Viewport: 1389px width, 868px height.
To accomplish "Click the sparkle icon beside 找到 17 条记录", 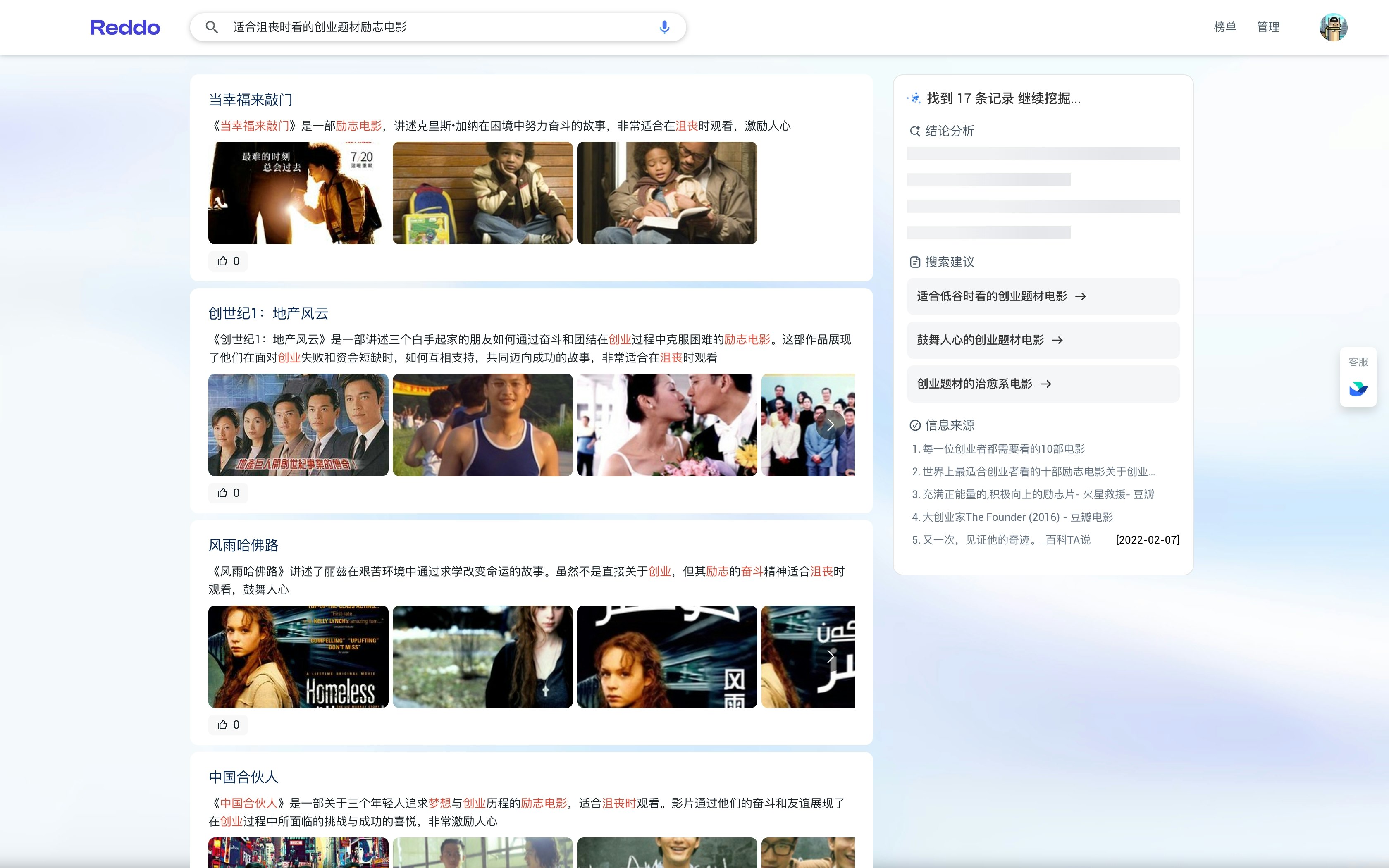I will (x=914, y=98).
